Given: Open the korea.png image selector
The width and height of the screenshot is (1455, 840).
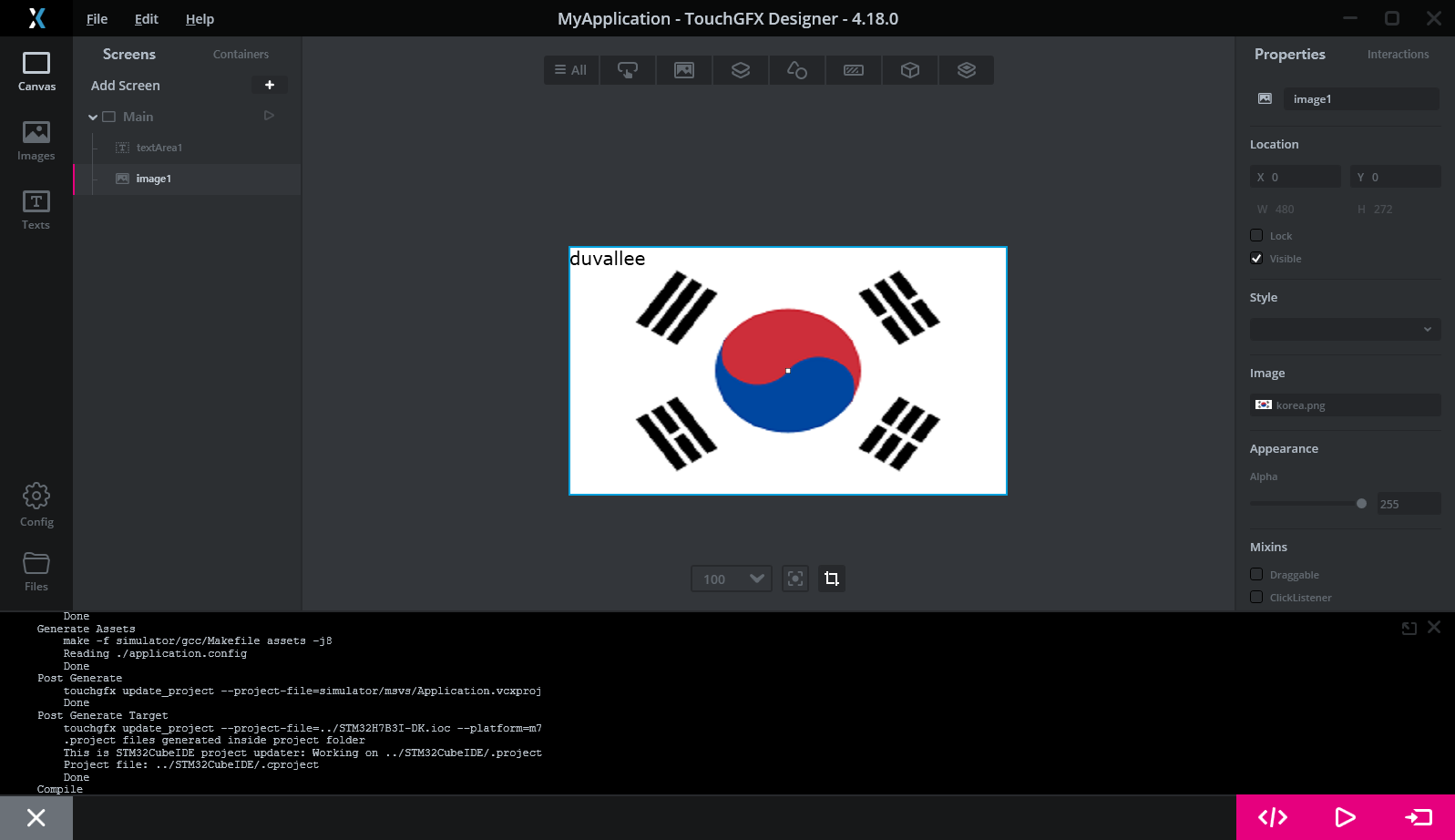Looking at the screenshot, I should click(1346, 405).
